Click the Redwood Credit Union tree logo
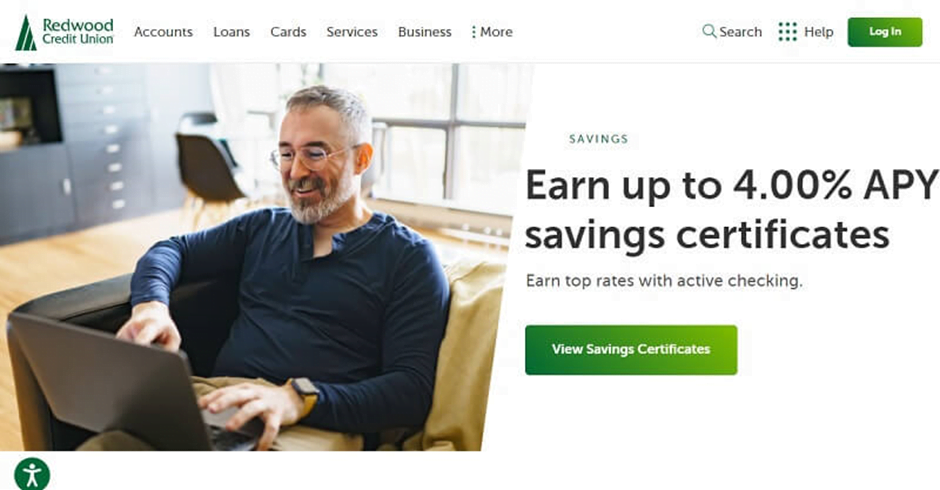The width and height of the screenshot is (940, 490). (x=25, y=33)
